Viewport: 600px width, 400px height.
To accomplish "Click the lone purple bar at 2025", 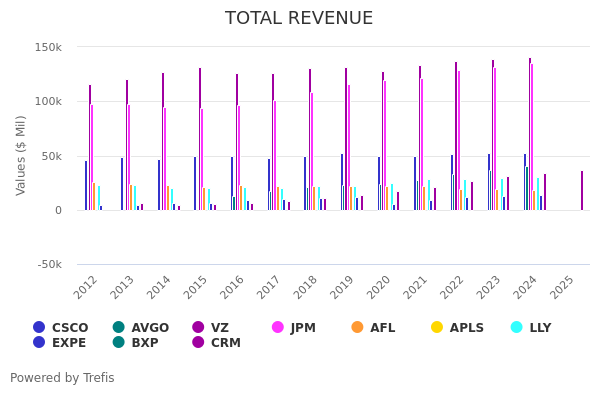I will [x=582, y=190].
